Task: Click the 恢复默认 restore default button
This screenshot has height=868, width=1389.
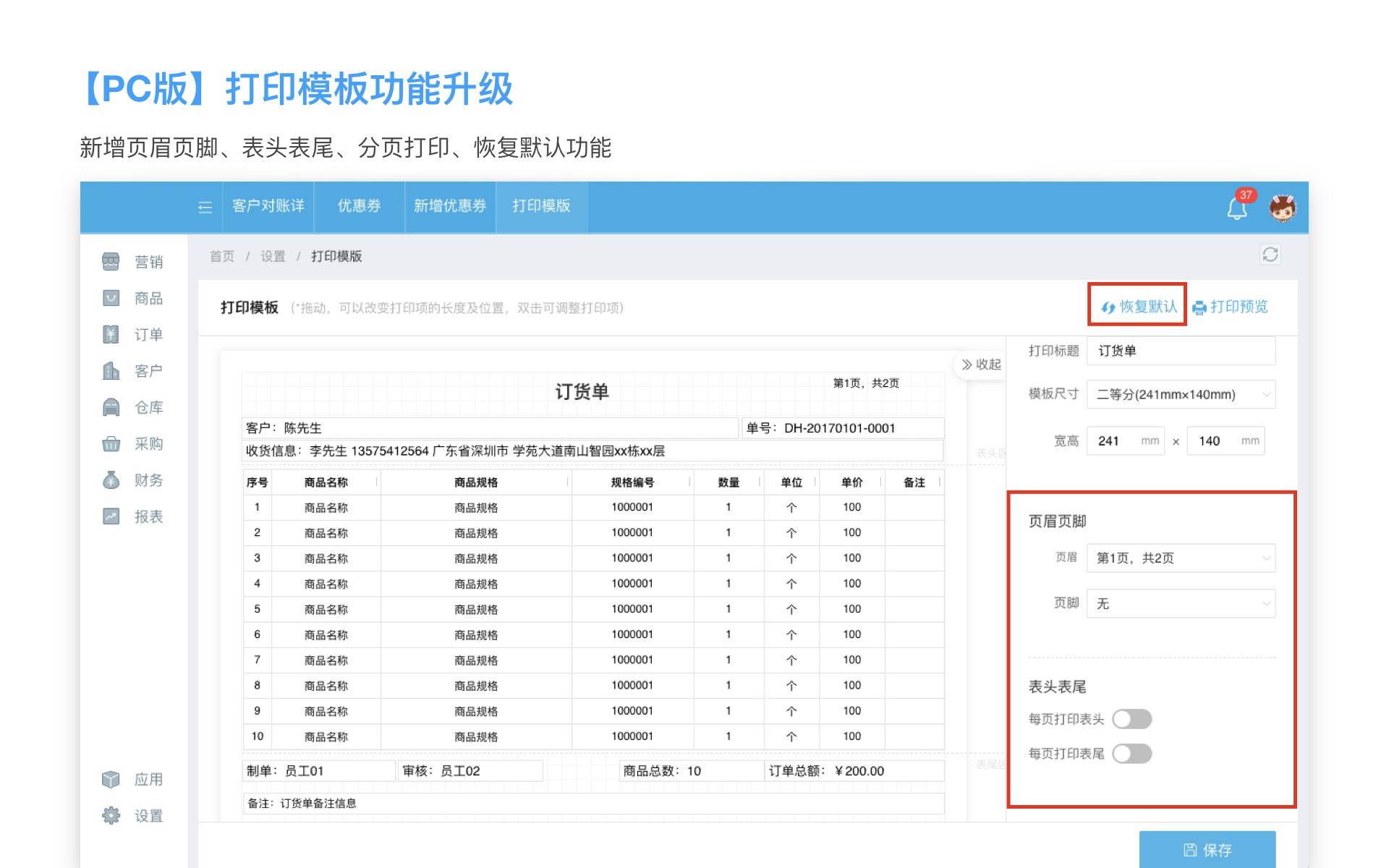Action: (x=1139, y=307)
